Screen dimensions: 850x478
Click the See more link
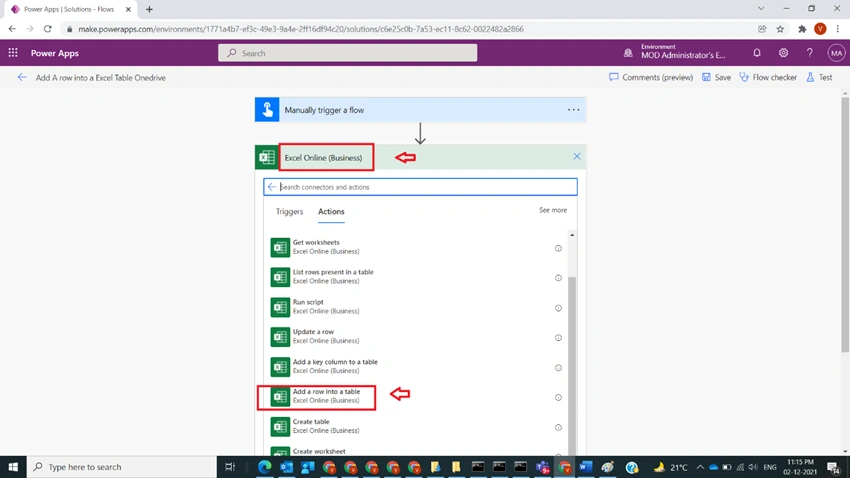point(553,210)
